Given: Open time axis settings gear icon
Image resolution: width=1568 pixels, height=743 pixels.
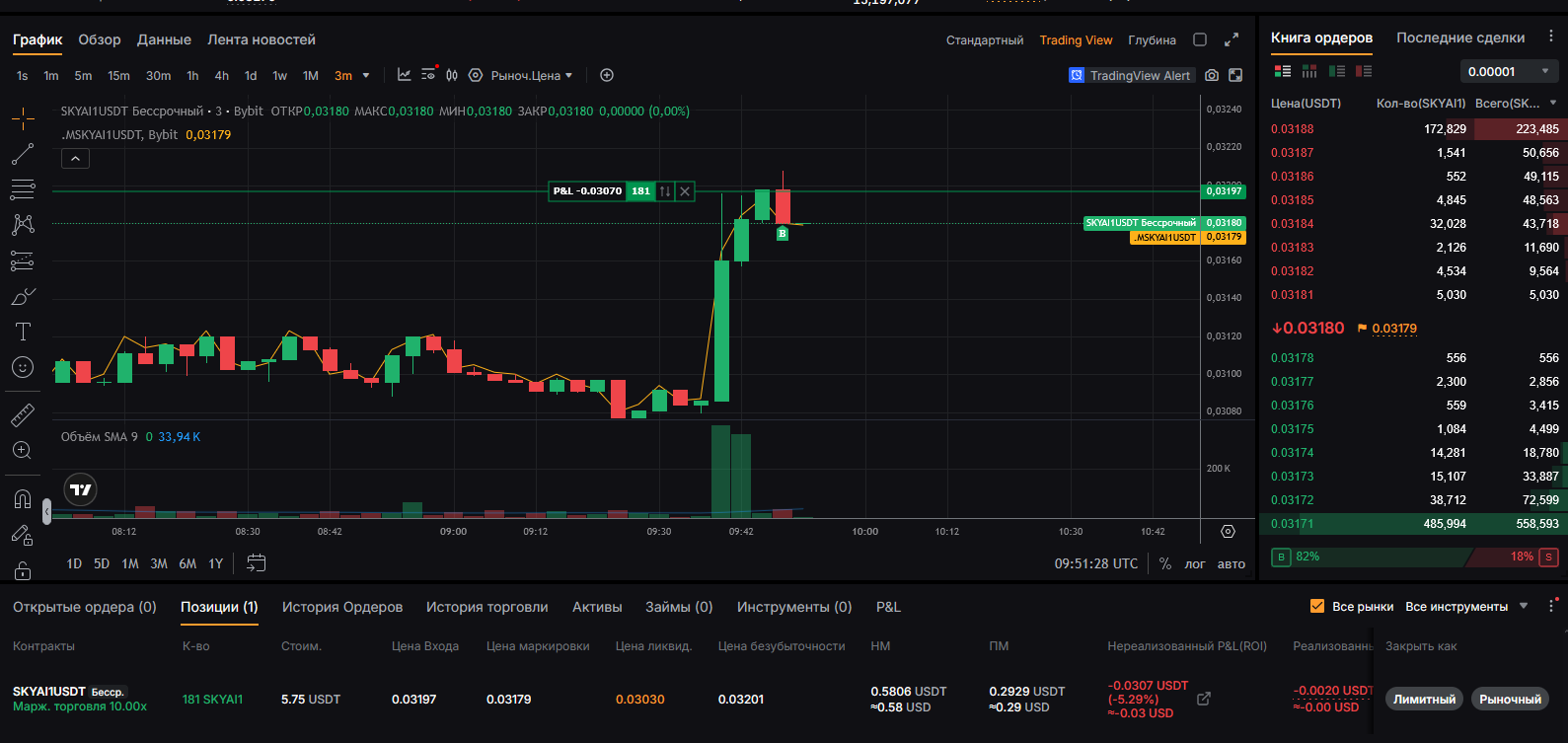Looking at the screenshot, I should (1228, 531).
